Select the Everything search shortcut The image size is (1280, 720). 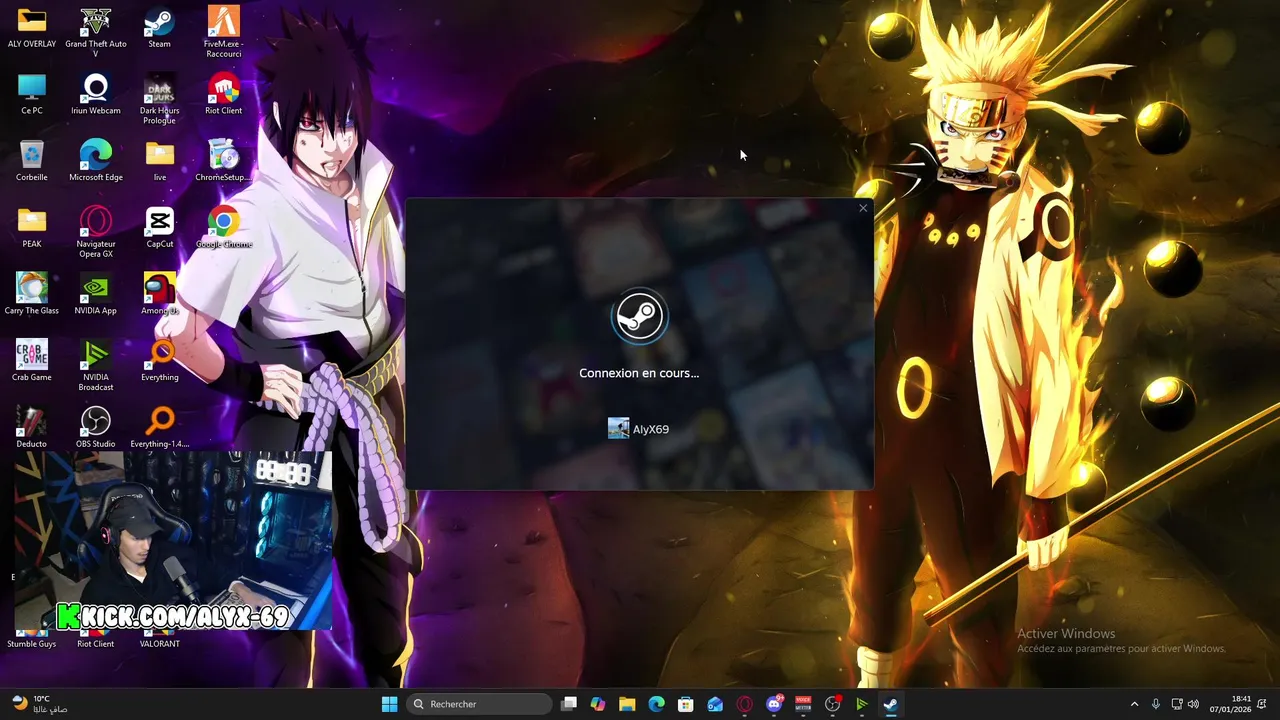pyautogui.click(x=159, y=361)
